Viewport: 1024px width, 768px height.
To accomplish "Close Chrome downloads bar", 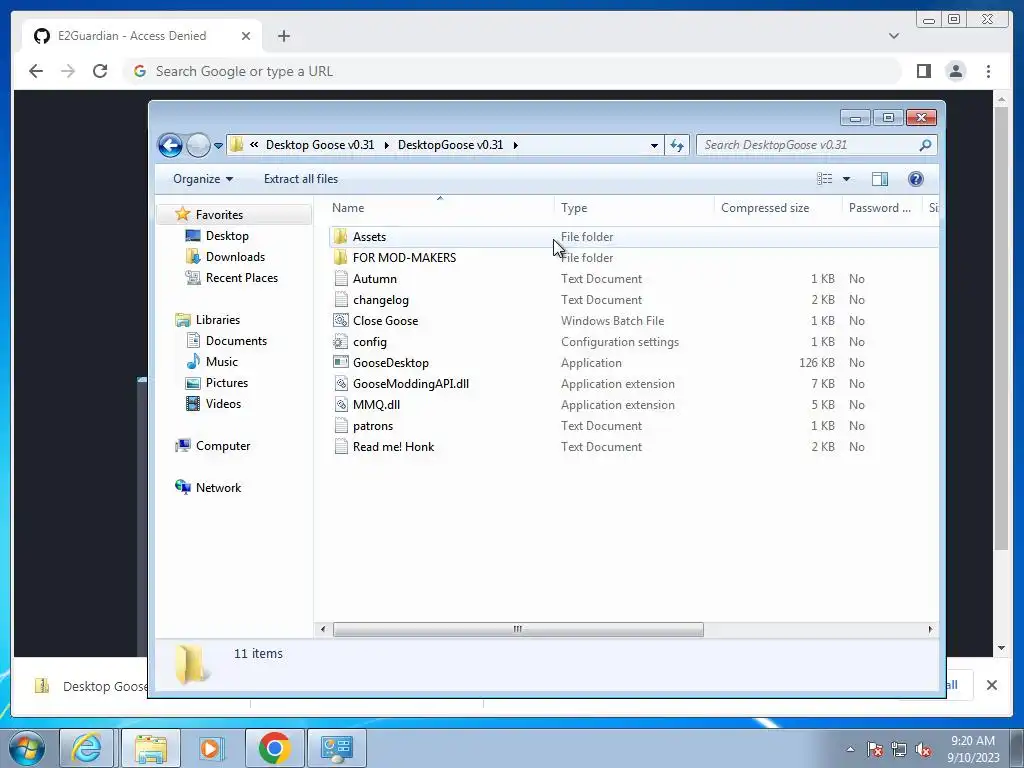I will [991, 685].
